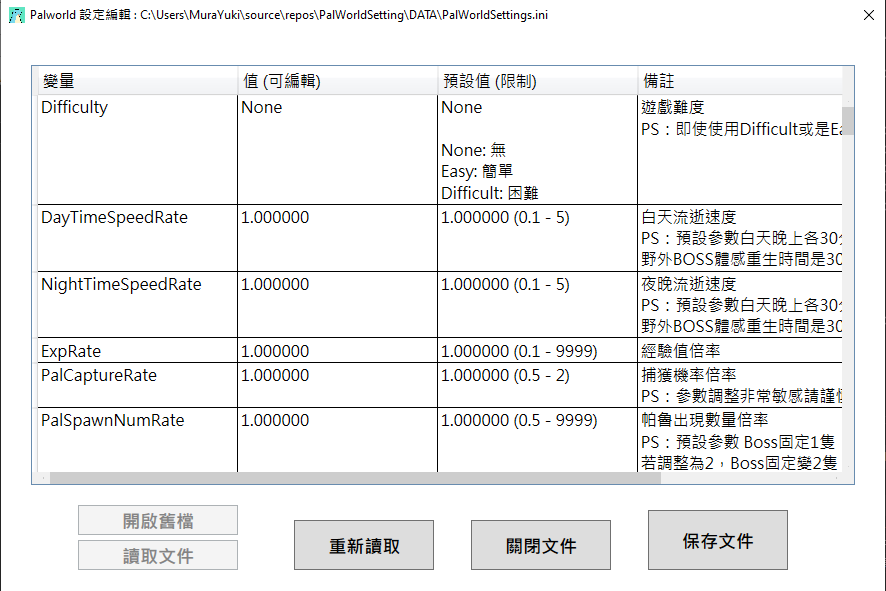Select the 備註 column header

[x=740, y=81]
